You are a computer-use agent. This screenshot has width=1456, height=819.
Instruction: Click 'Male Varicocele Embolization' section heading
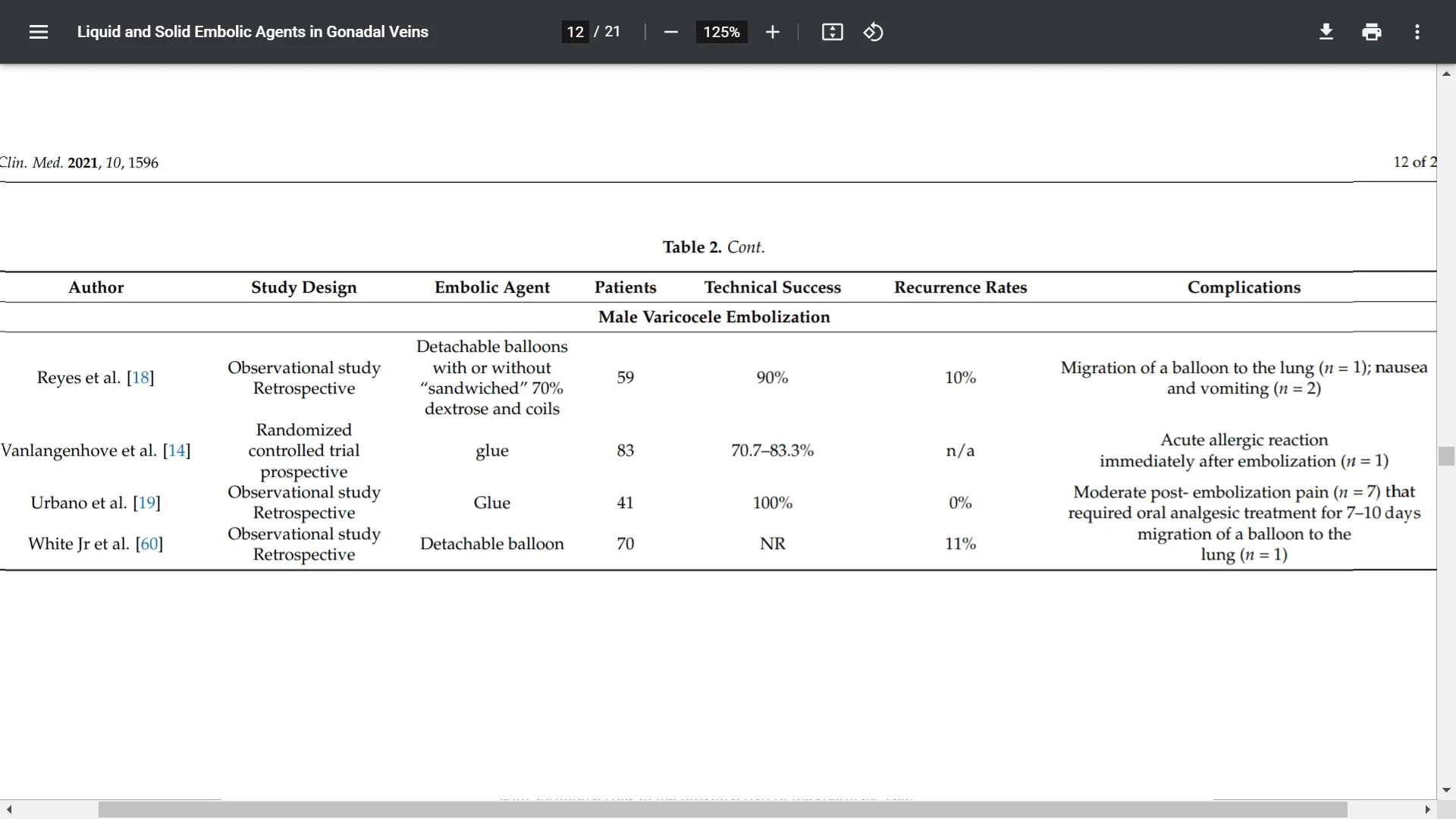pos(714,317)
